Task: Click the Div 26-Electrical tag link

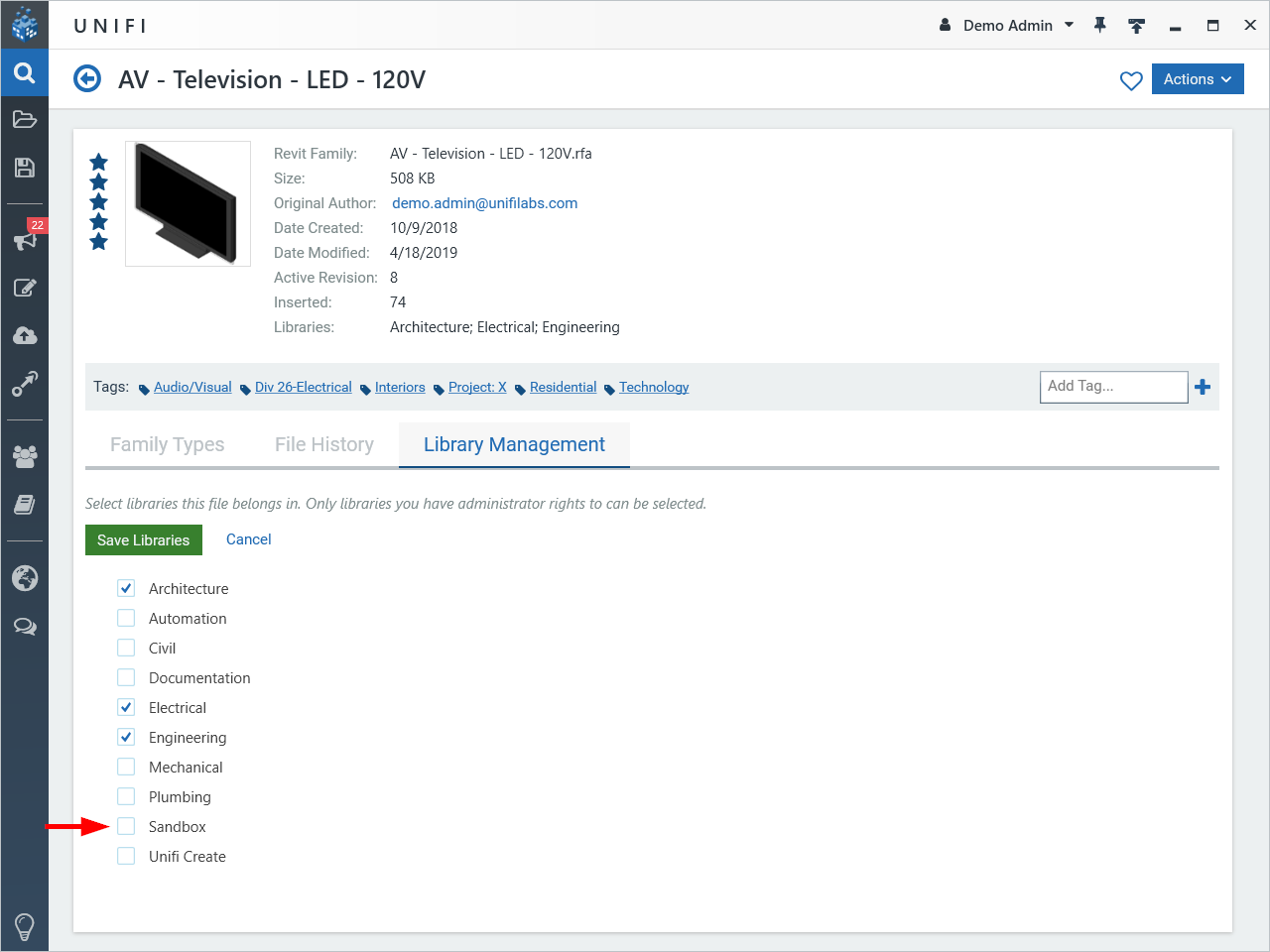Action: pyautogui.click(x=303, y=387)
